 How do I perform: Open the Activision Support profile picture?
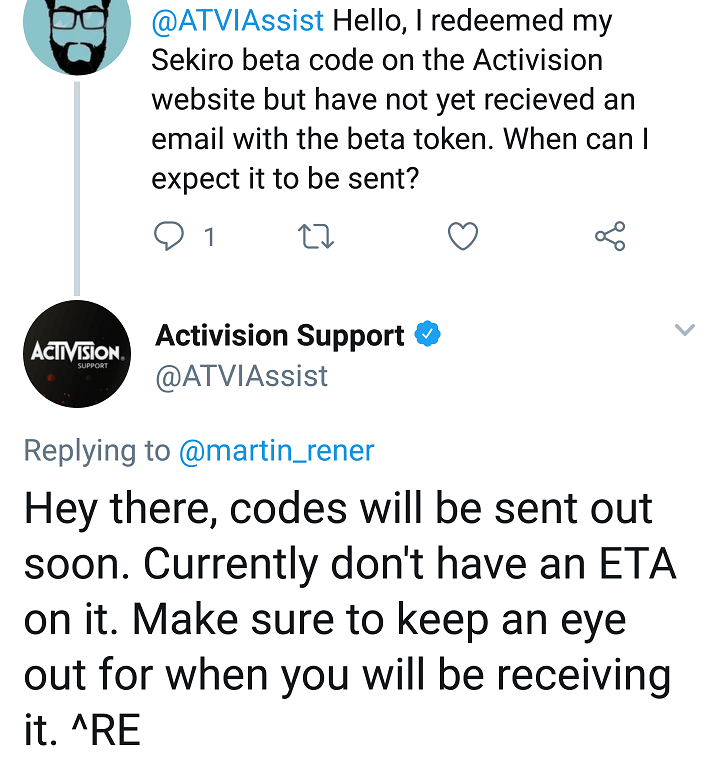tap(77, 354)
